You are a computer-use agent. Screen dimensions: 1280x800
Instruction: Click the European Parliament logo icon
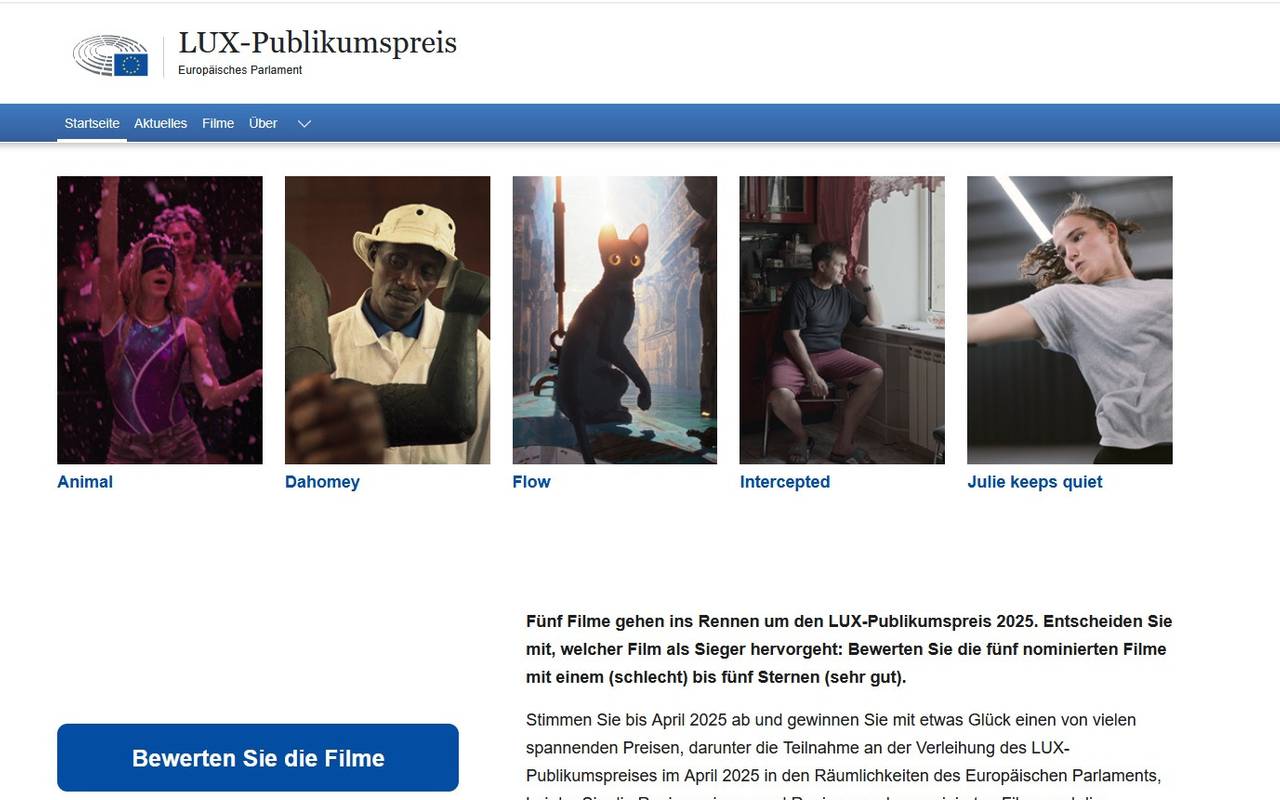pyautogui.click(x=110, y=56)
